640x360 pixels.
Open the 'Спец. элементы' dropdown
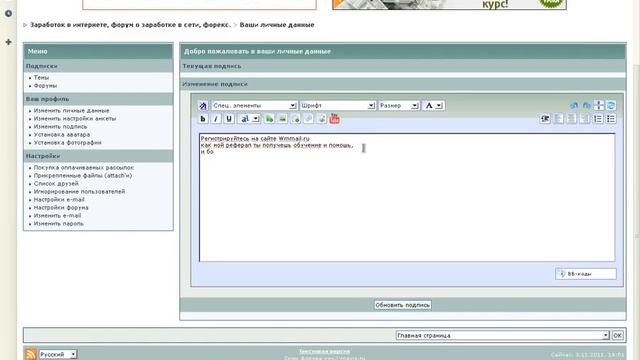254,106
